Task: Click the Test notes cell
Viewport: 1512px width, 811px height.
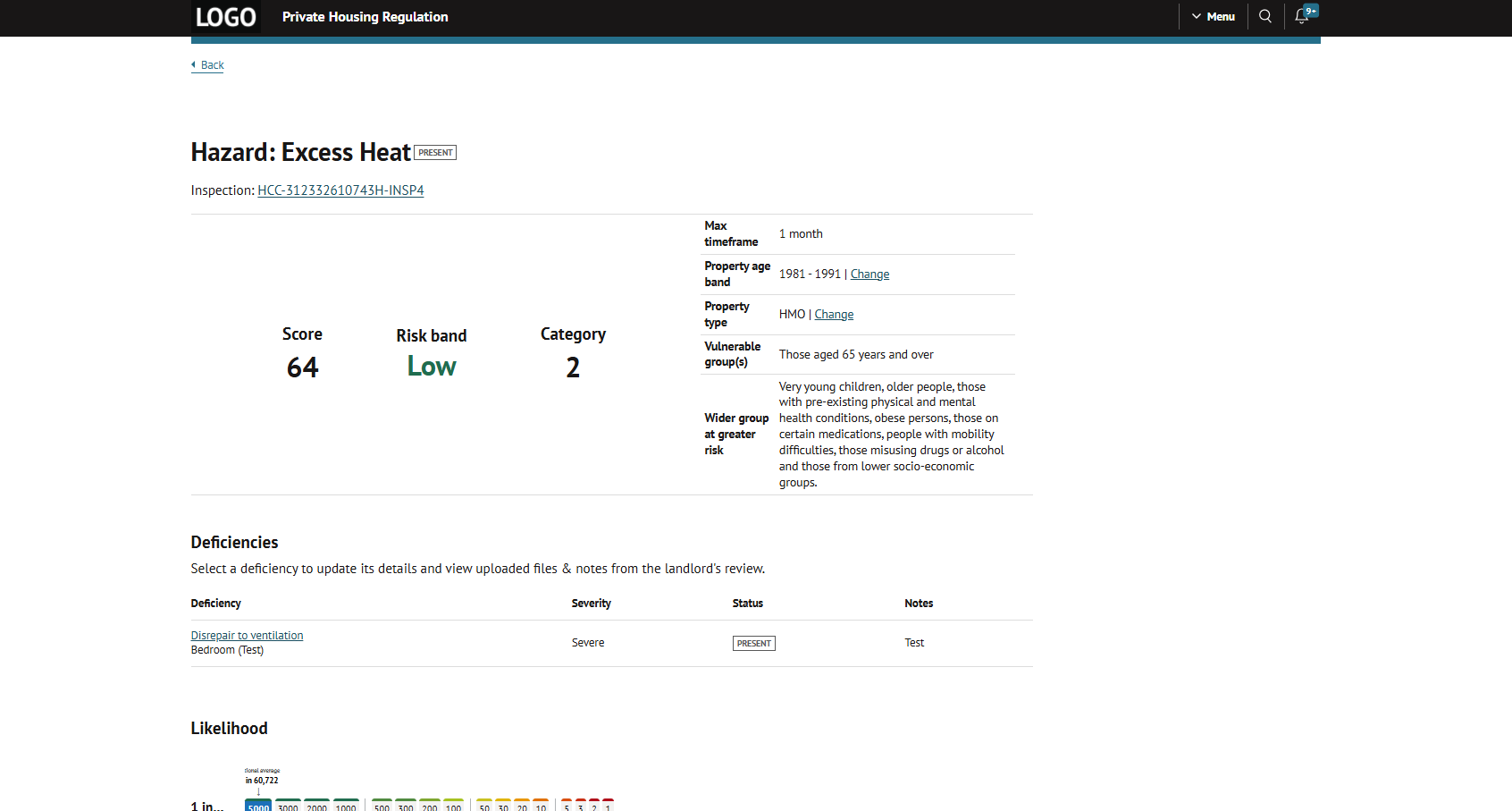Action: [914, 643]
